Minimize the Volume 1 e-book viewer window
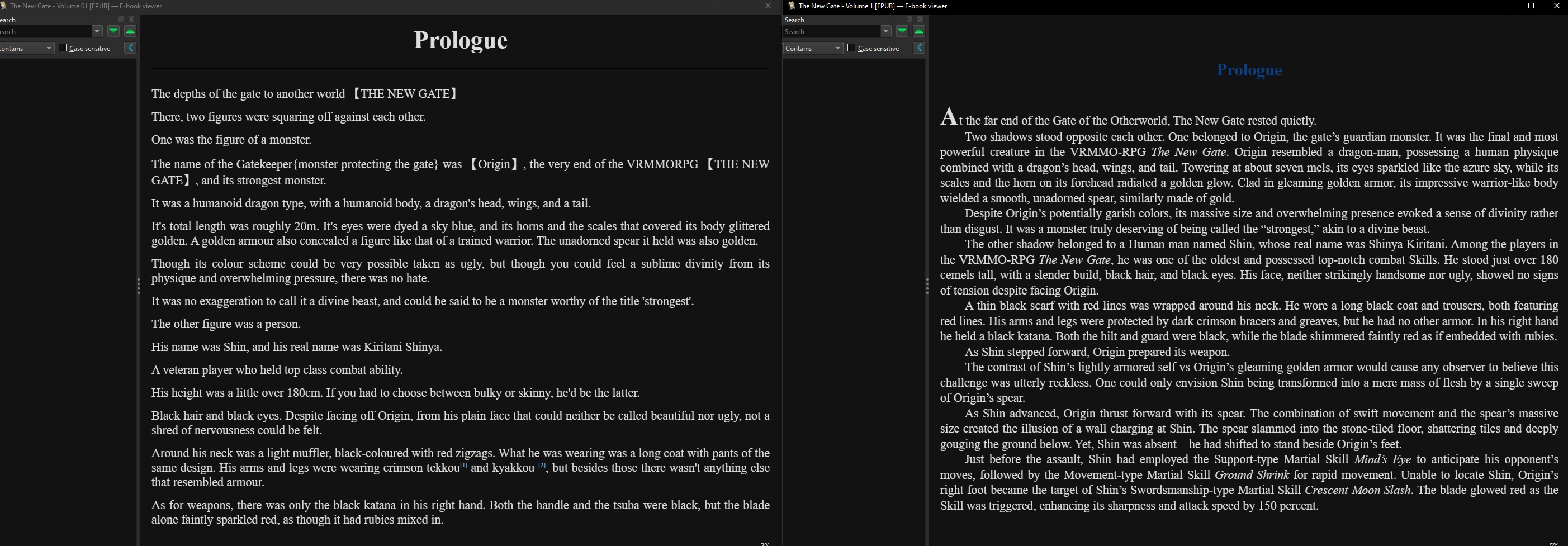The height and width of the screenshot is (546, 1568). 1506,6
